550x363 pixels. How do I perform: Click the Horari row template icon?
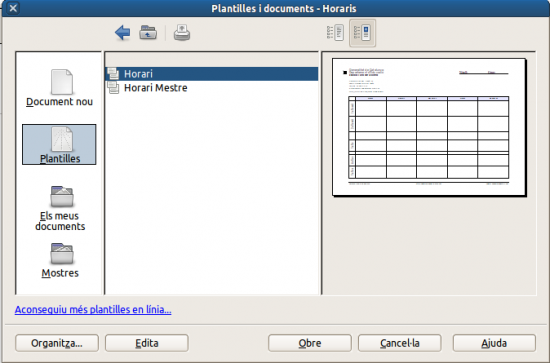click(113, 74)
